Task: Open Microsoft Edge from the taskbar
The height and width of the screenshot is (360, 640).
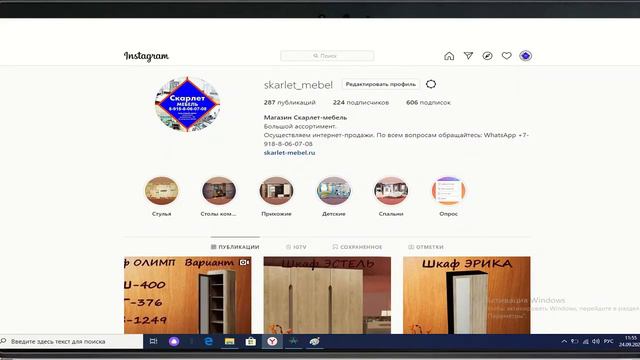Action: point(209,341)
